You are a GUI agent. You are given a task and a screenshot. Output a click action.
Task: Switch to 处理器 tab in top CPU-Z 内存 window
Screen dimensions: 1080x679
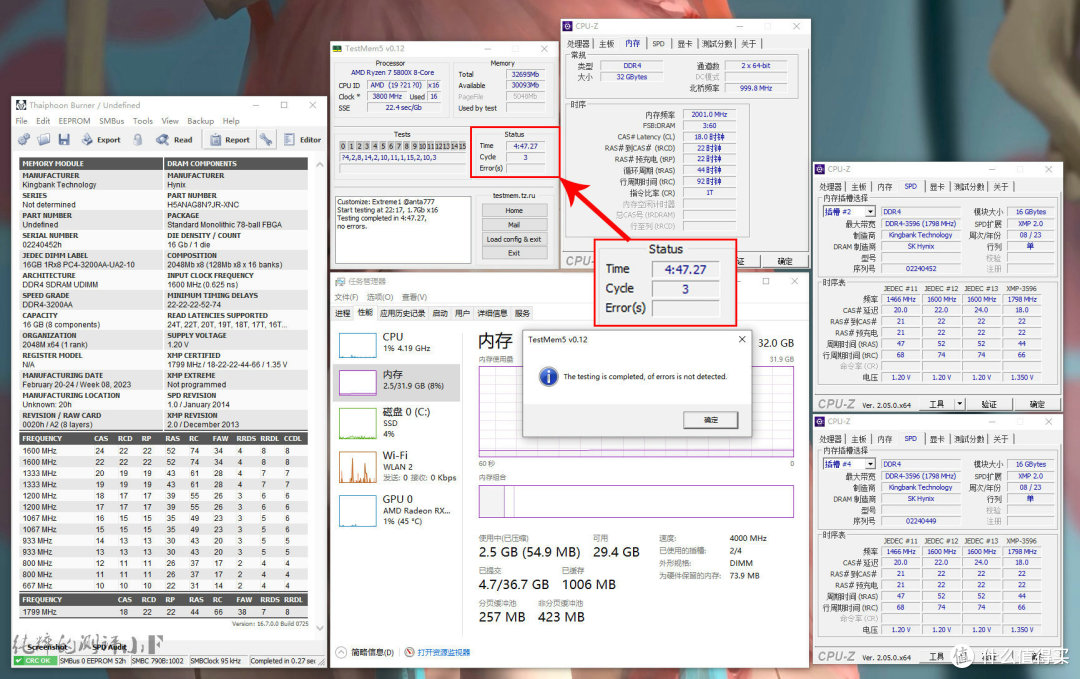coord(578,43)
